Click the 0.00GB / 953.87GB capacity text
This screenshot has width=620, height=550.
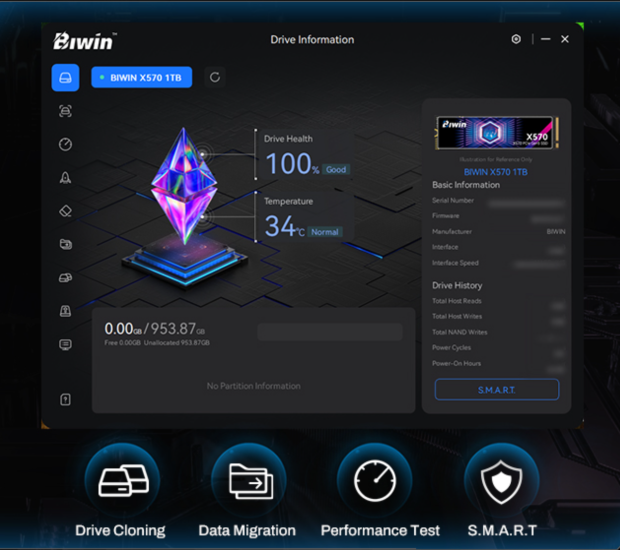(155, 329)
